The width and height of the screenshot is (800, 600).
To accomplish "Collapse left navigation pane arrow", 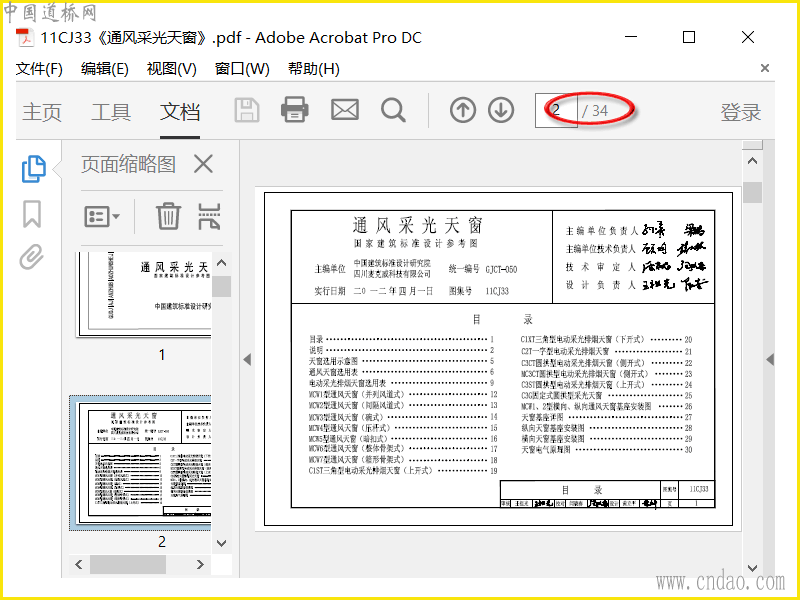I will click(x=247, y=360).
